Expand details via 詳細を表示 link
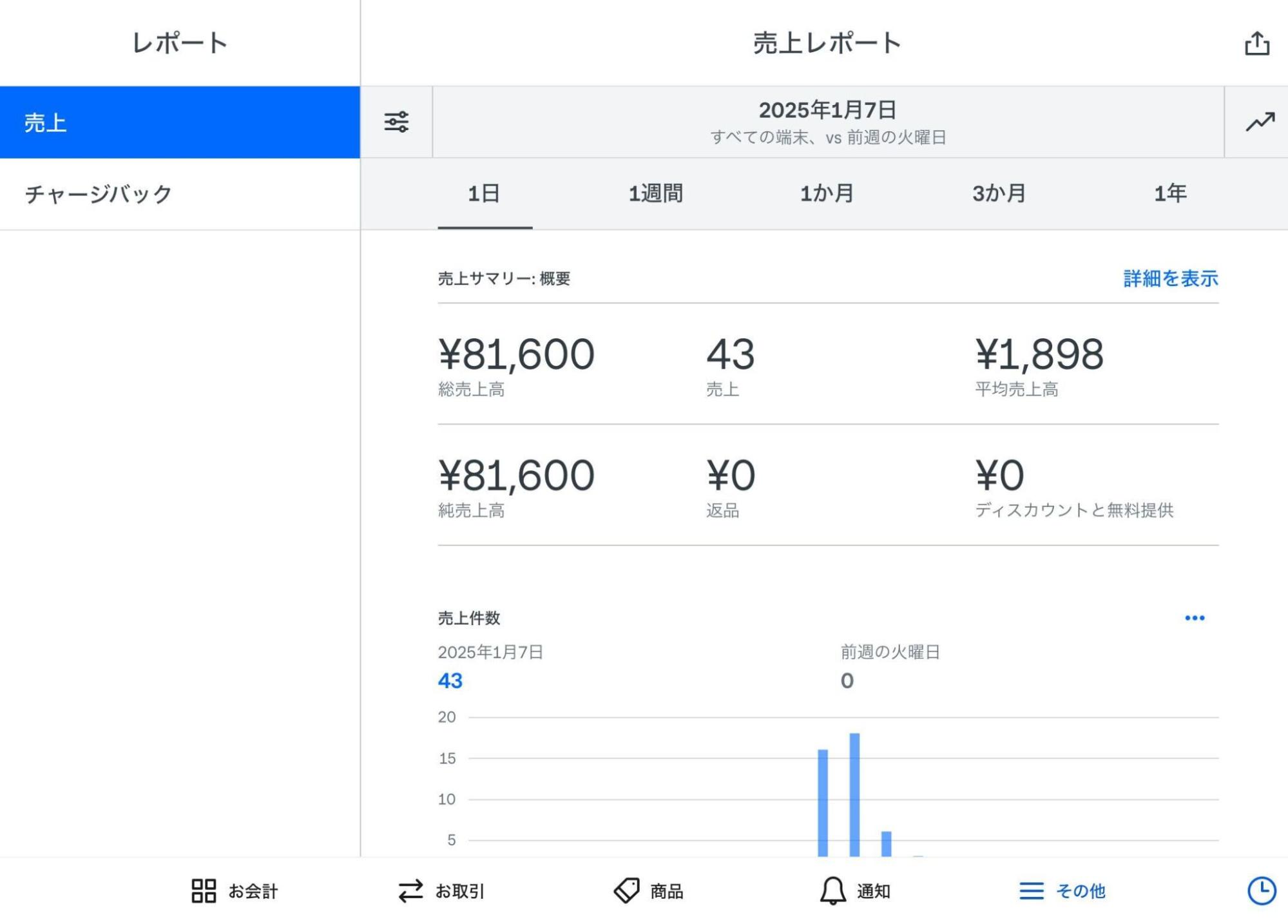The height and width of the screenshot is (924, 1288). pyautogui.click(x=1170, y=279)
